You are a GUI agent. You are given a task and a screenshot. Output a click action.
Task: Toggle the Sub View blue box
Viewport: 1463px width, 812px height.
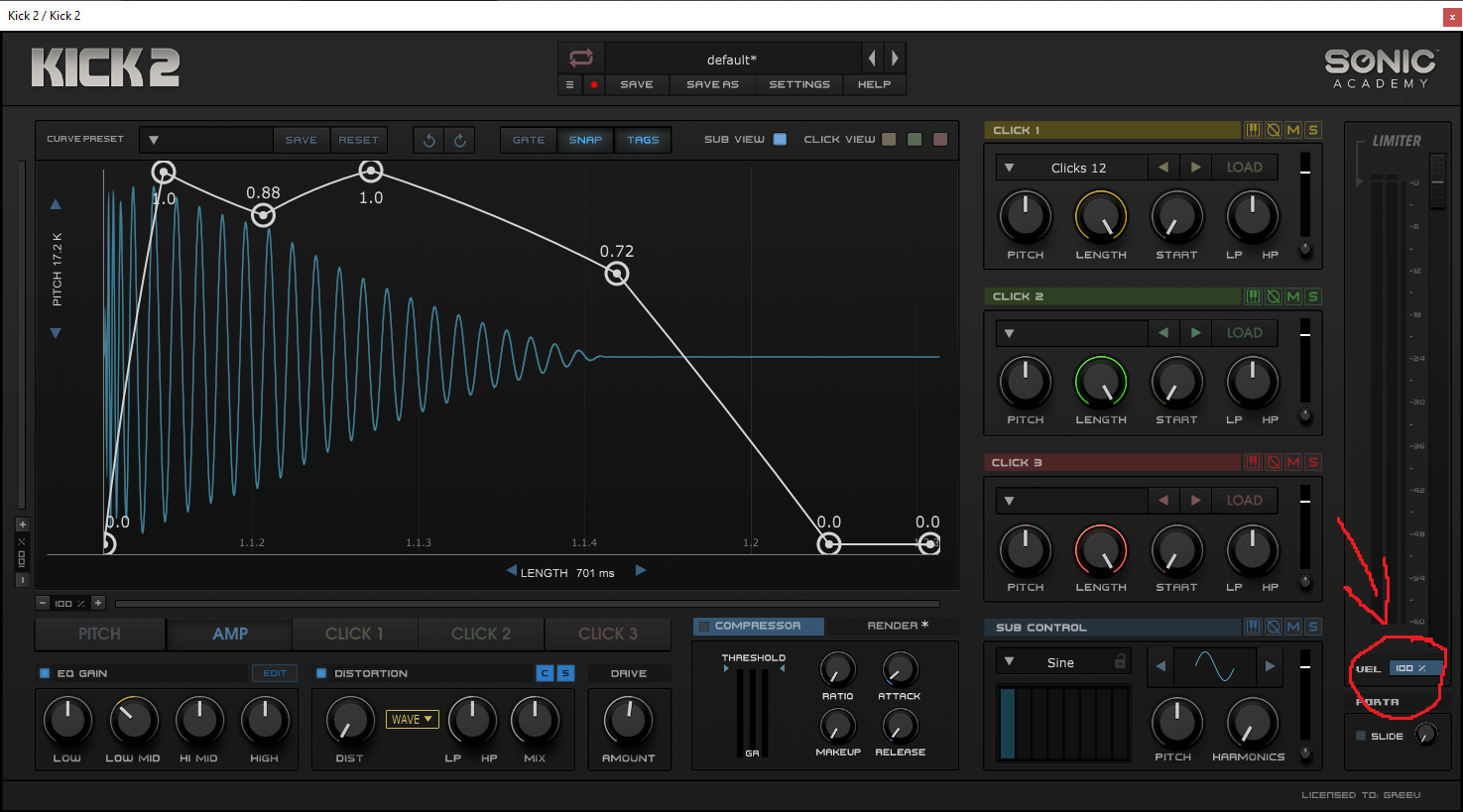780,139
